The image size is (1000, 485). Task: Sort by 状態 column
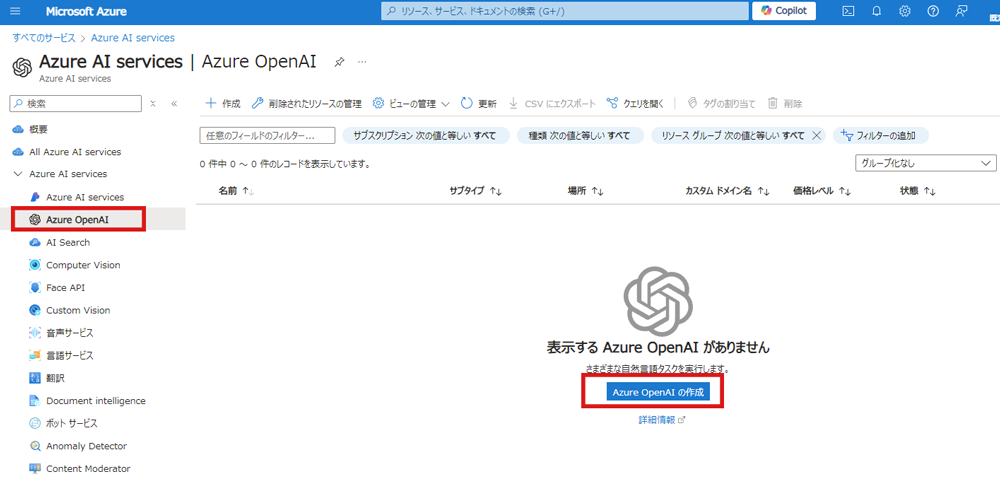(918, 191)
